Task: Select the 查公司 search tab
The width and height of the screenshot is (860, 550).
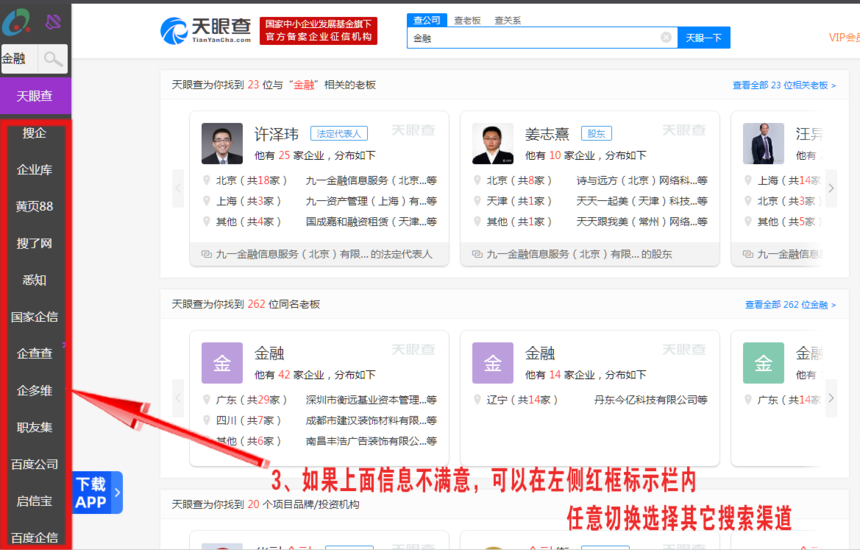Action: [x=427, y=20]
